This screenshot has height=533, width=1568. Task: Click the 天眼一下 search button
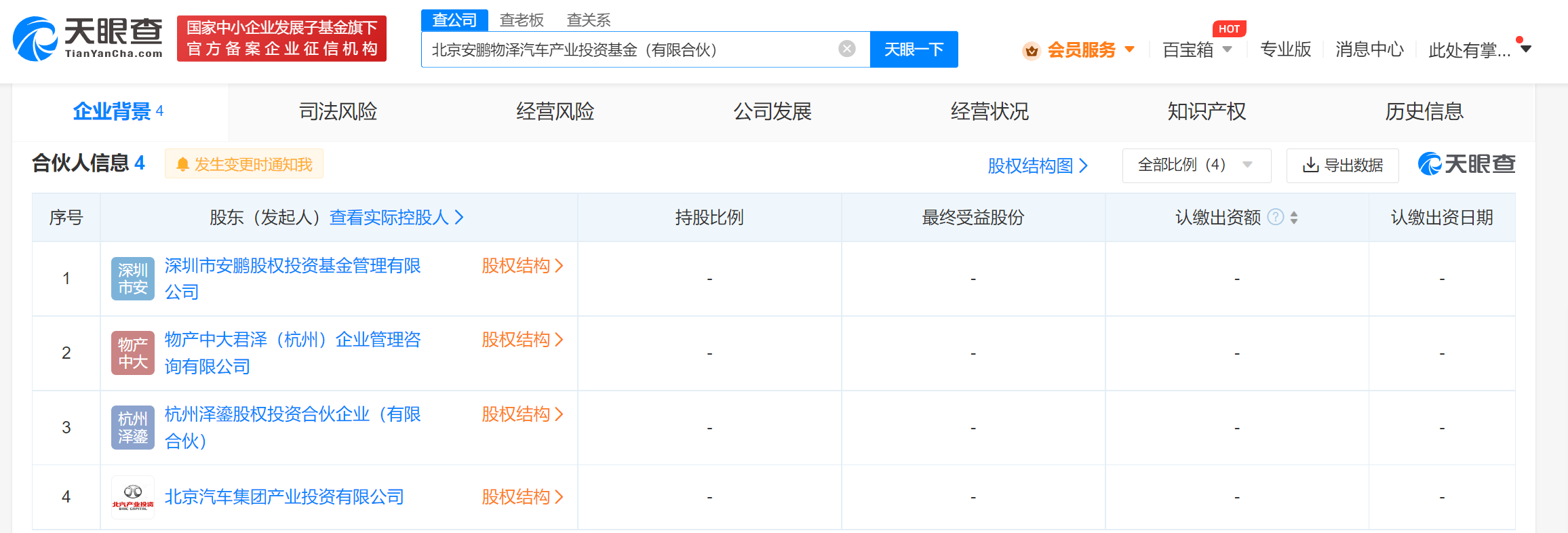point(914,50)
